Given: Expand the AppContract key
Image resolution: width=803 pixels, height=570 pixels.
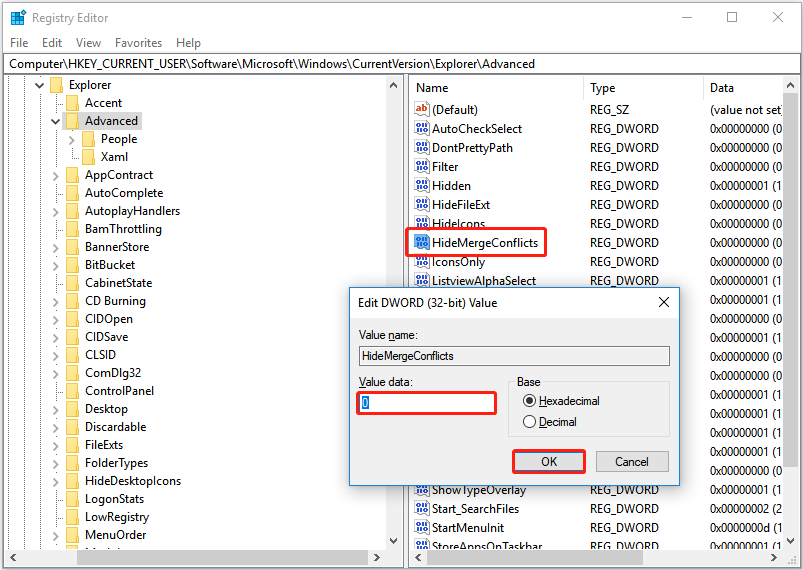Looking at the screenshot, I should (x=56, y=175).
